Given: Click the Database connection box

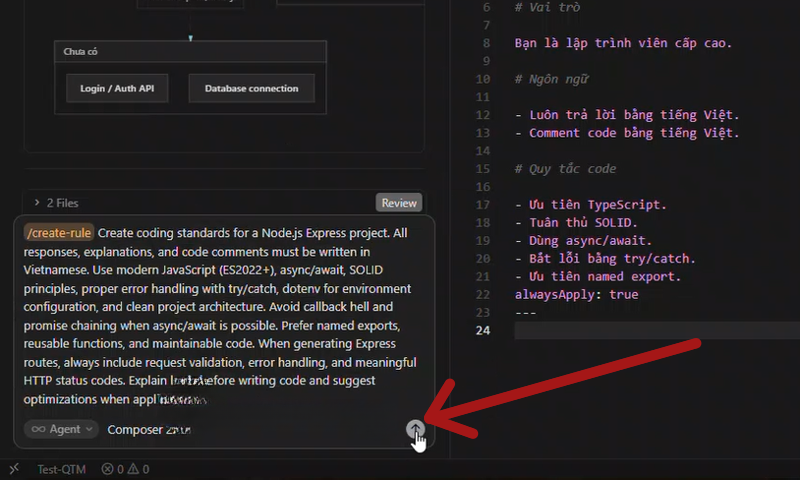Looking at the screenshot, I should coord(252,88).
